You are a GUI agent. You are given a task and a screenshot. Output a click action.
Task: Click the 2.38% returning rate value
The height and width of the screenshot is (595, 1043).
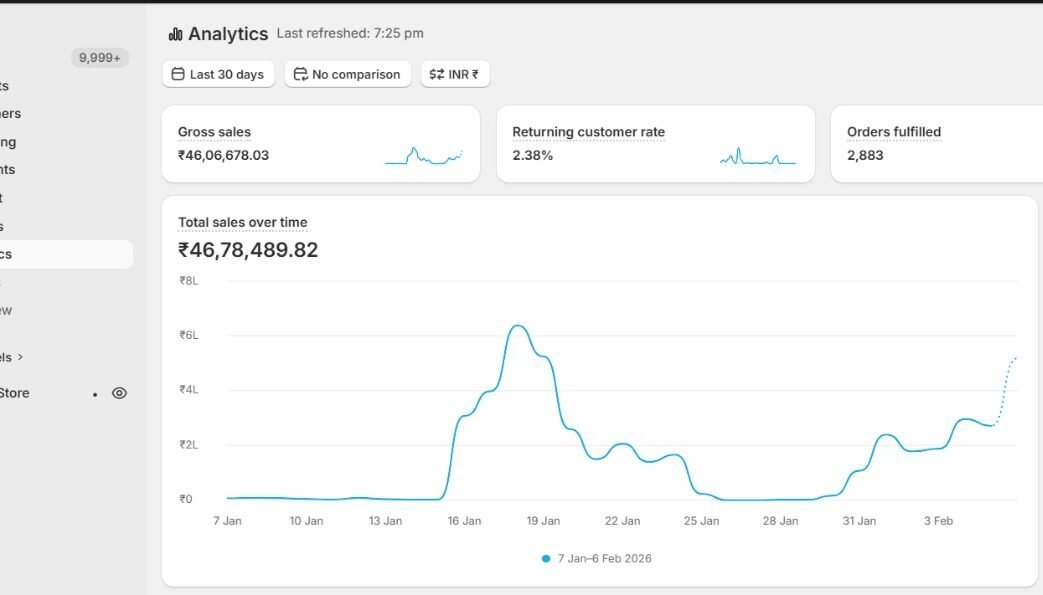click(533, 155)
